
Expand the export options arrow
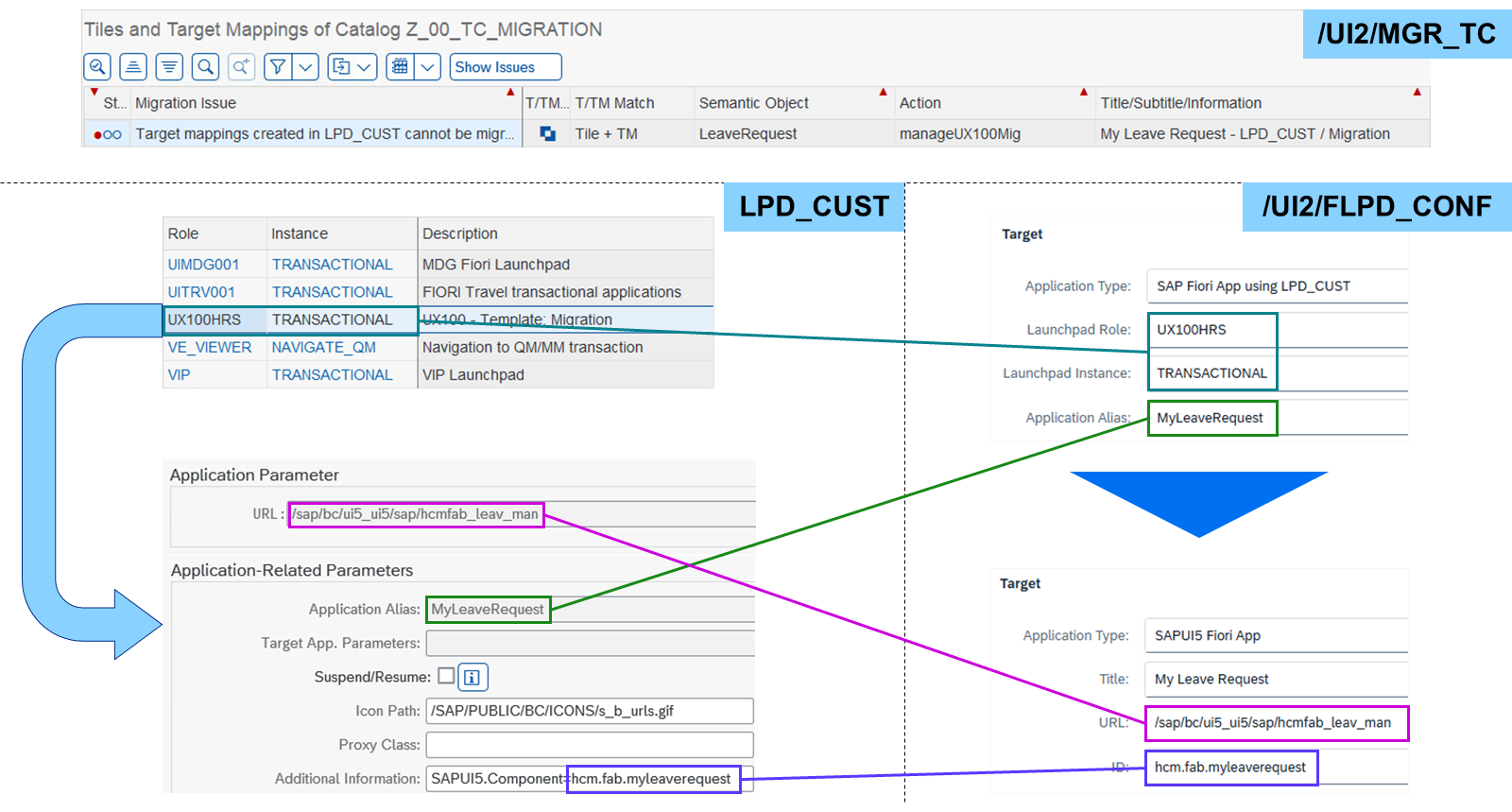point(365,67)
